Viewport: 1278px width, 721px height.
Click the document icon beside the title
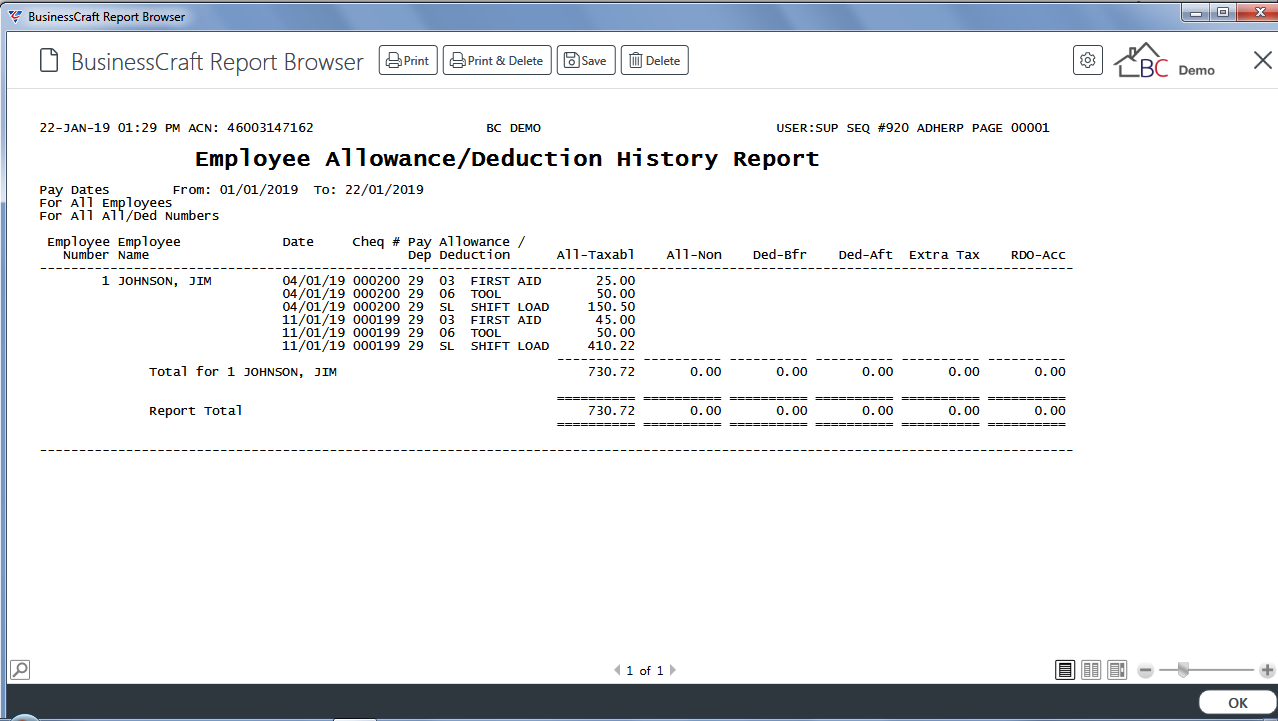point(49,61)
